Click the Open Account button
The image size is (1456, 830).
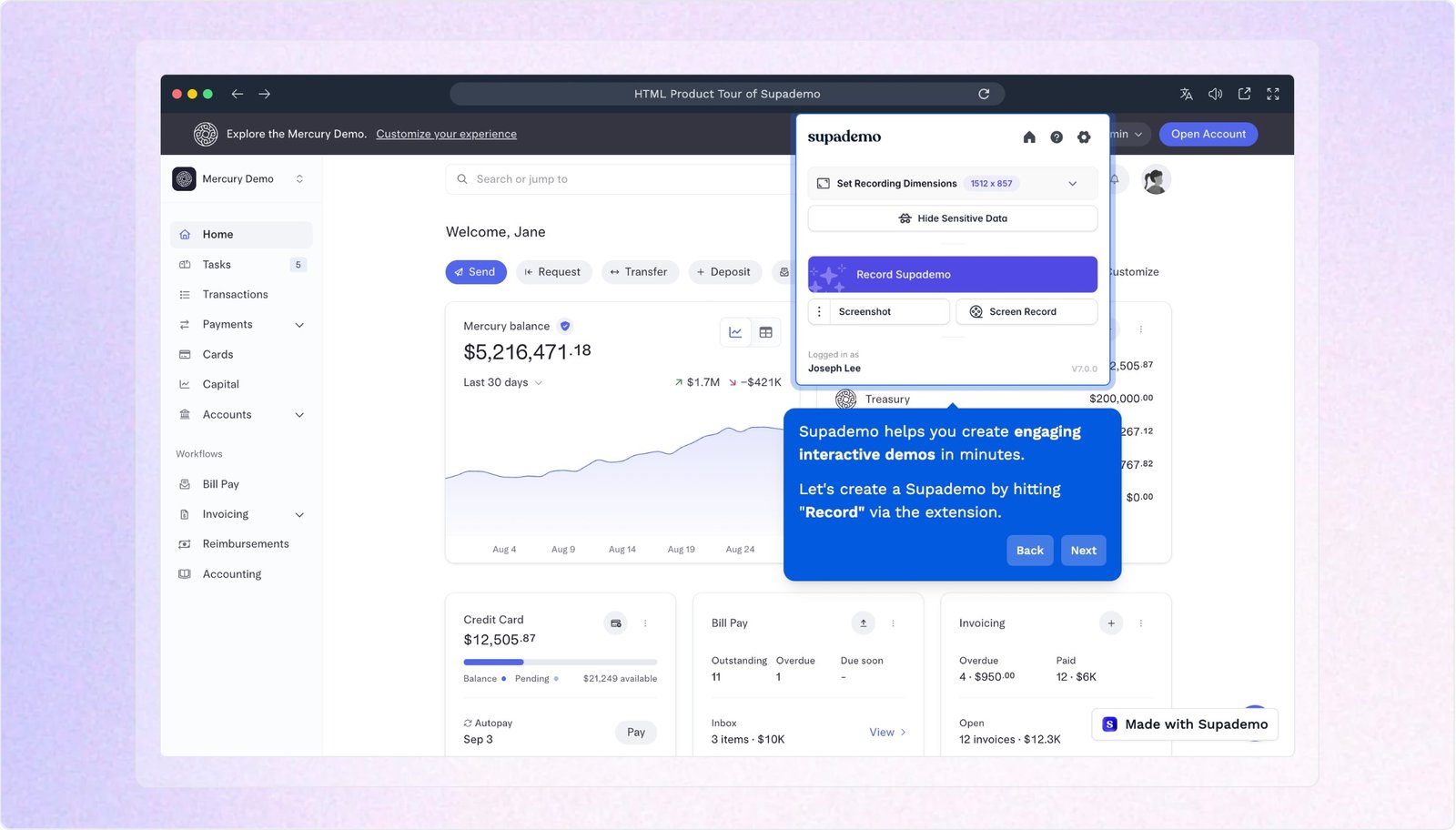pos(1208,134)
